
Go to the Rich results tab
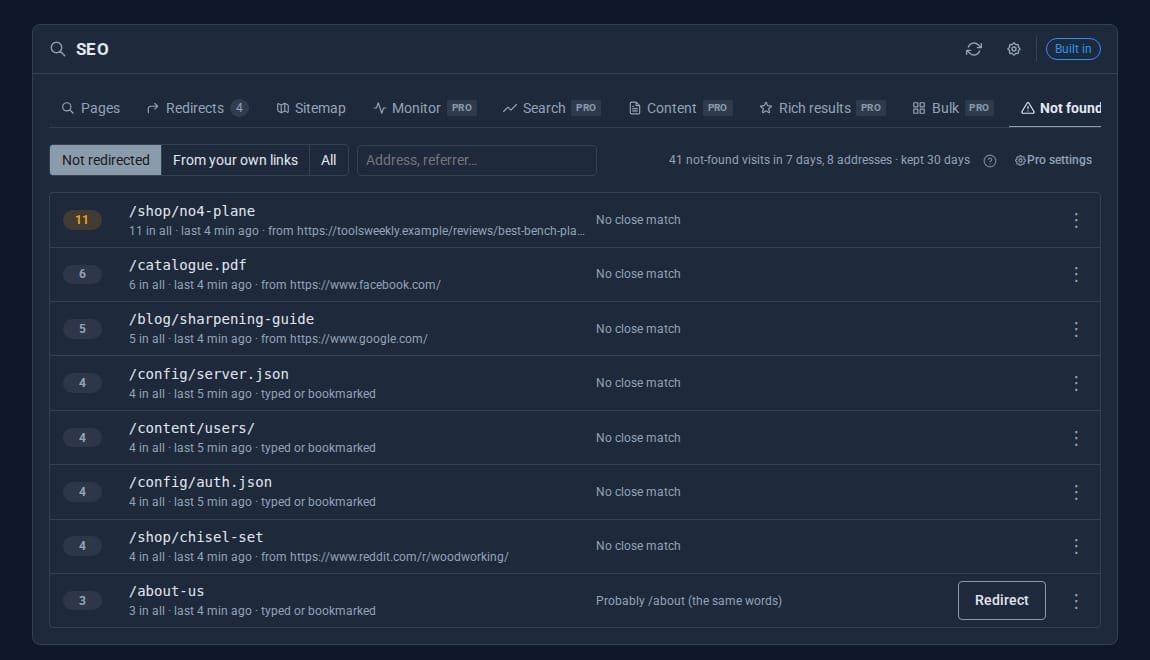pyautogui.click(x=822, y=108)
